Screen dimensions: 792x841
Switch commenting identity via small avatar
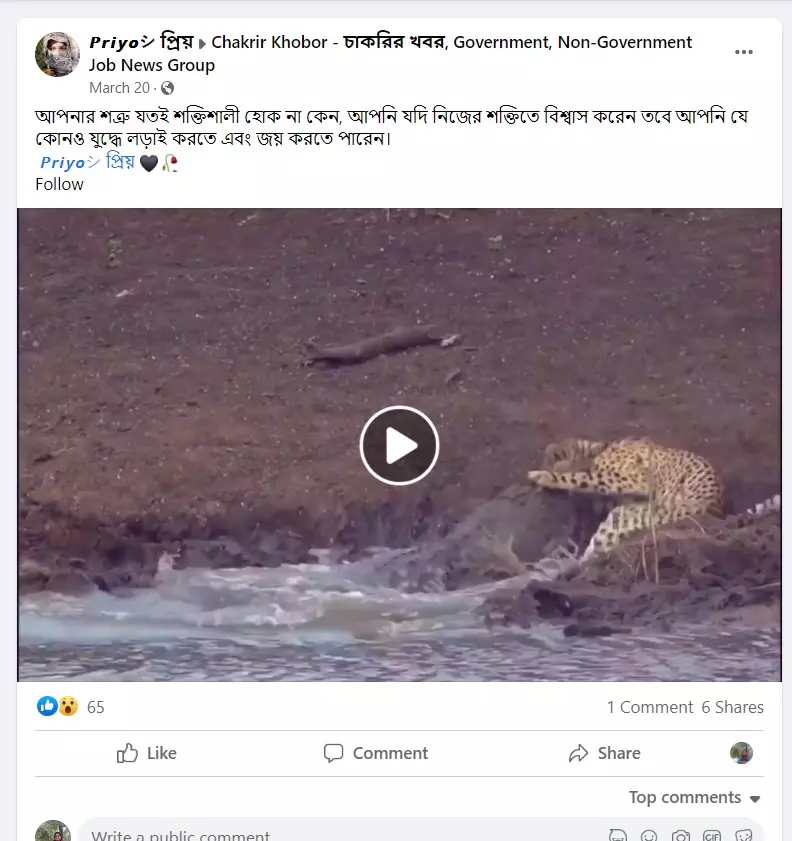click(x=741, y=753)
